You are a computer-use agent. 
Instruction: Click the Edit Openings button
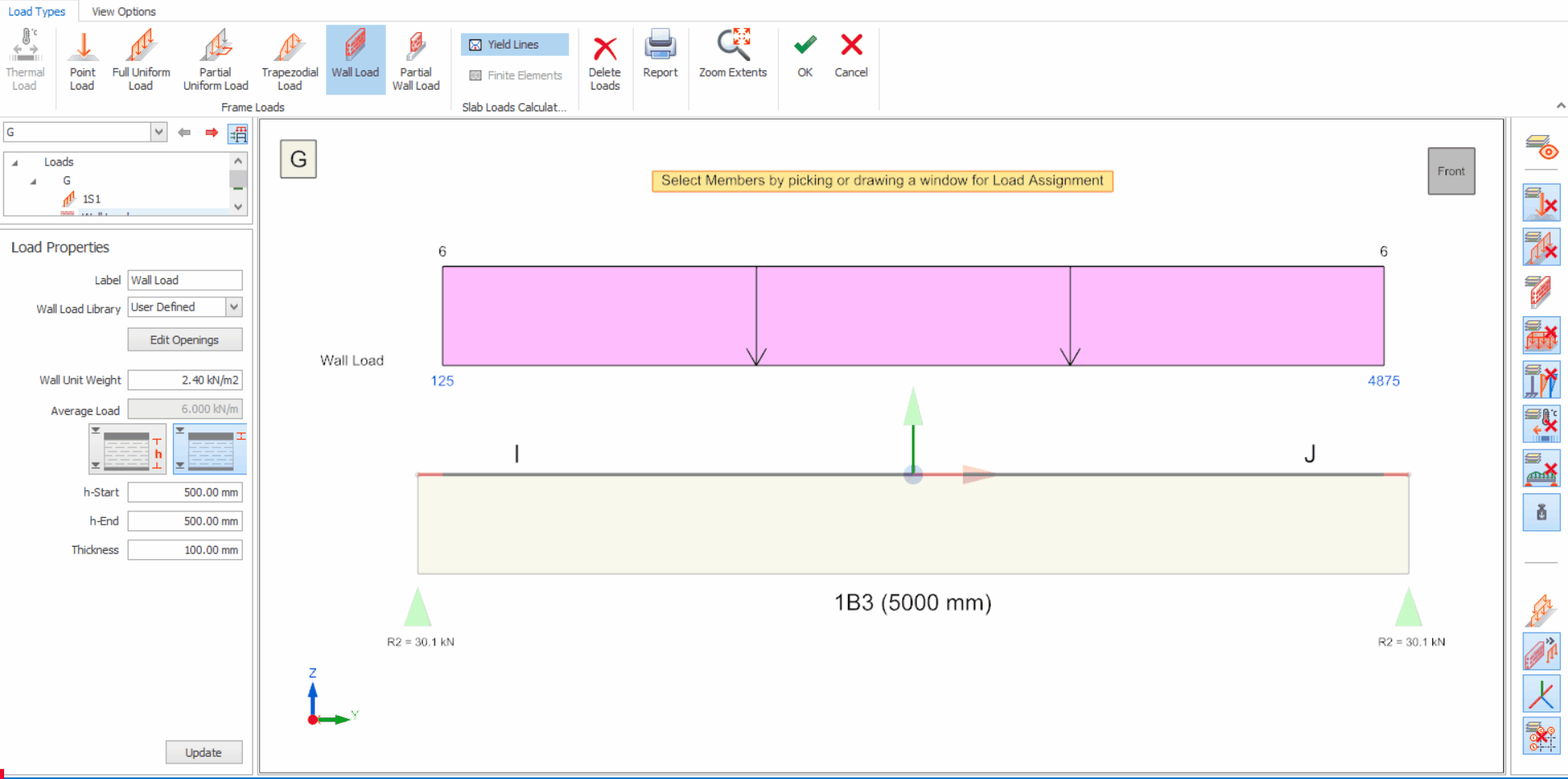184,340
